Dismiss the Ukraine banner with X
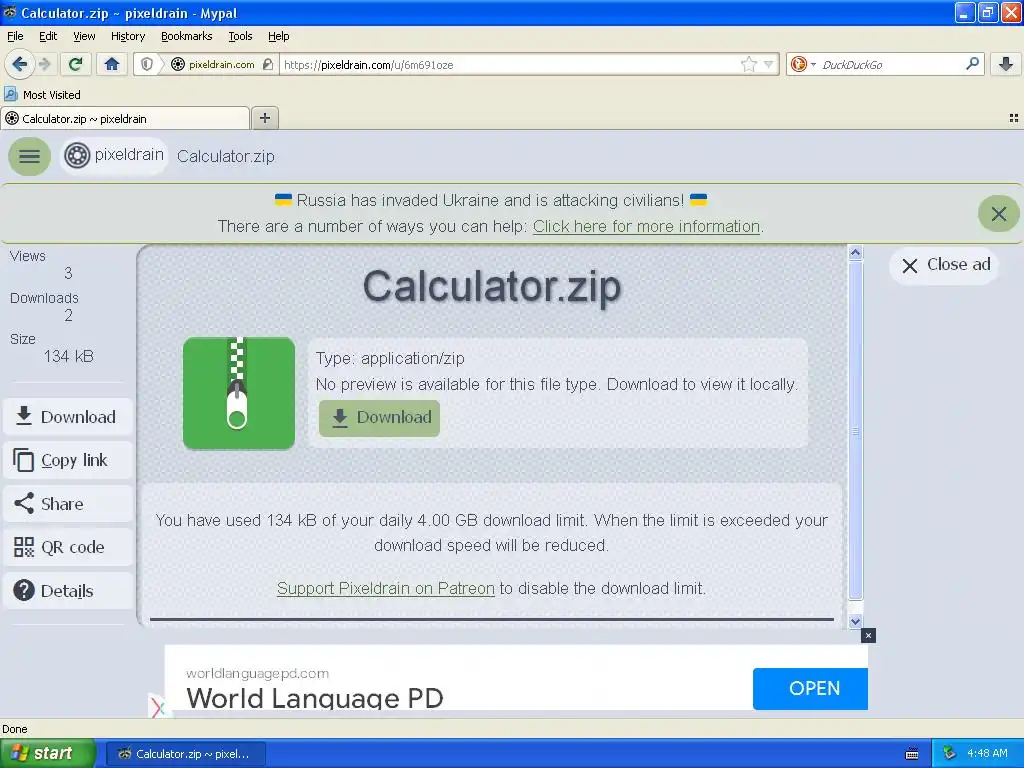Viewport: 1024px width, 768px height. 998,214
